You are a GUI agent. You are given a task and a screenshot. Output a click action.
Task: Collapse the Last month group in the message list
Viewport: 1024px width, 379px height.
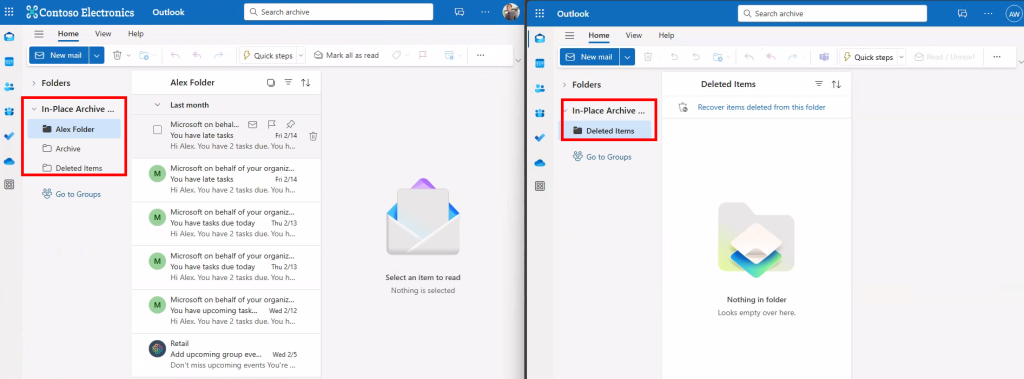coord(157,105)
